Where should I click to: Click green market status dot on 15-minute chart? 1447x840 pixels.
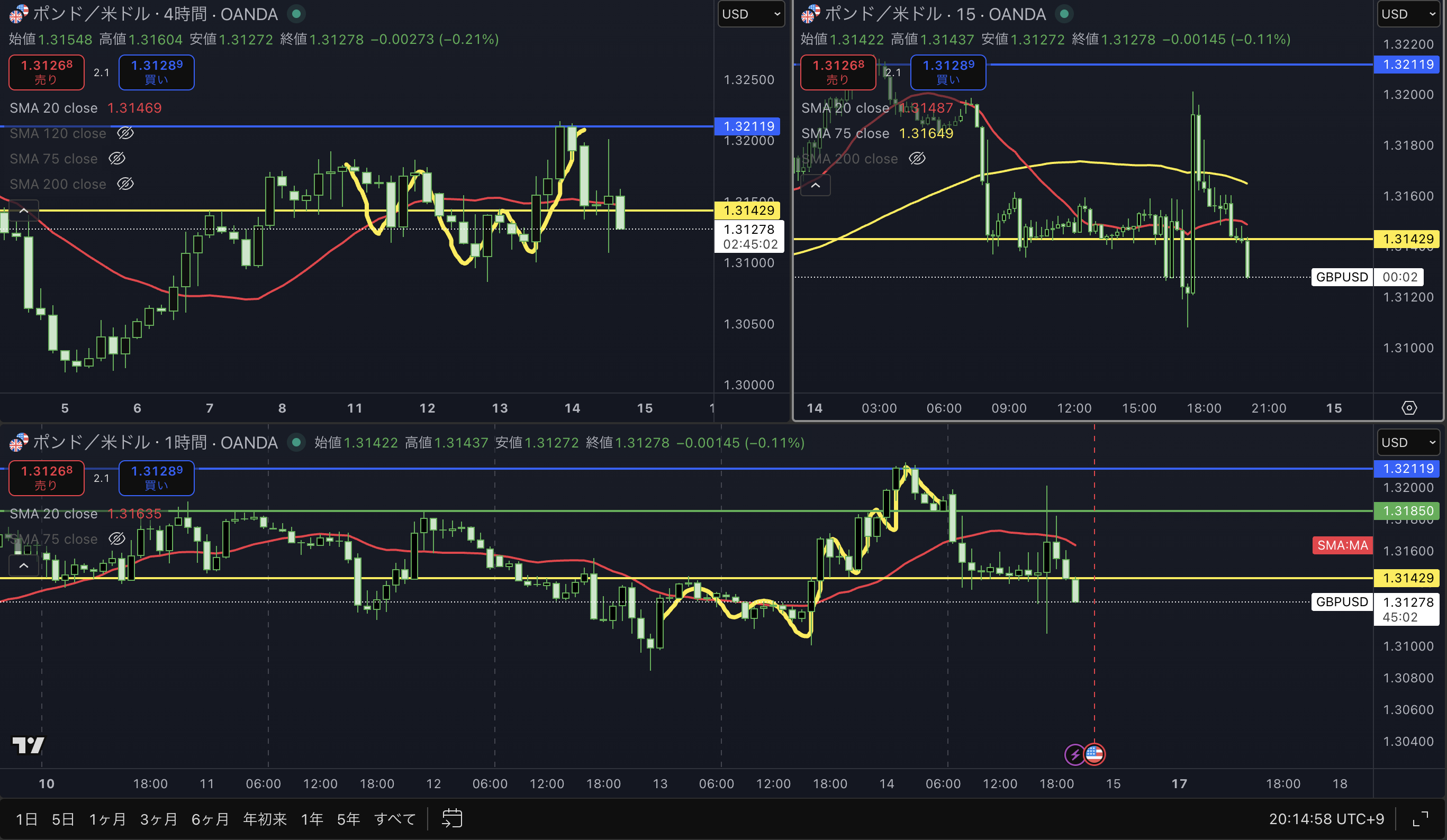coord(1064,14)
